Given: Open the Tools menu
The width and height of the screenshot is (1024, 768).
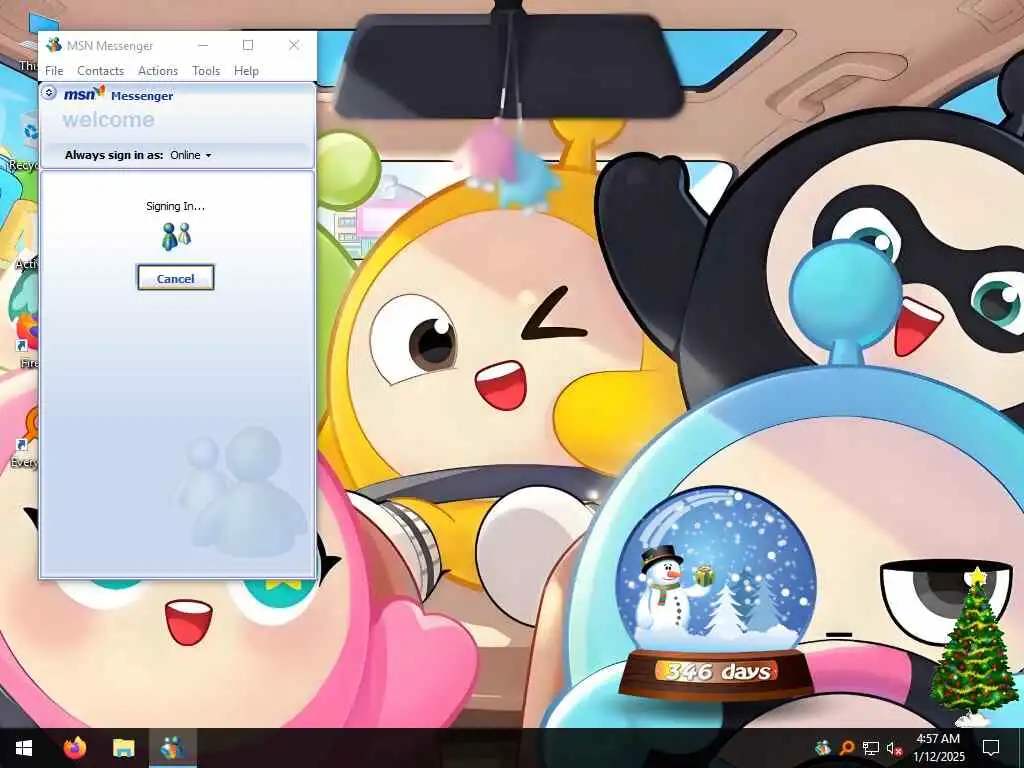Looking at the screenshot, I should click(x=206, y=71).
